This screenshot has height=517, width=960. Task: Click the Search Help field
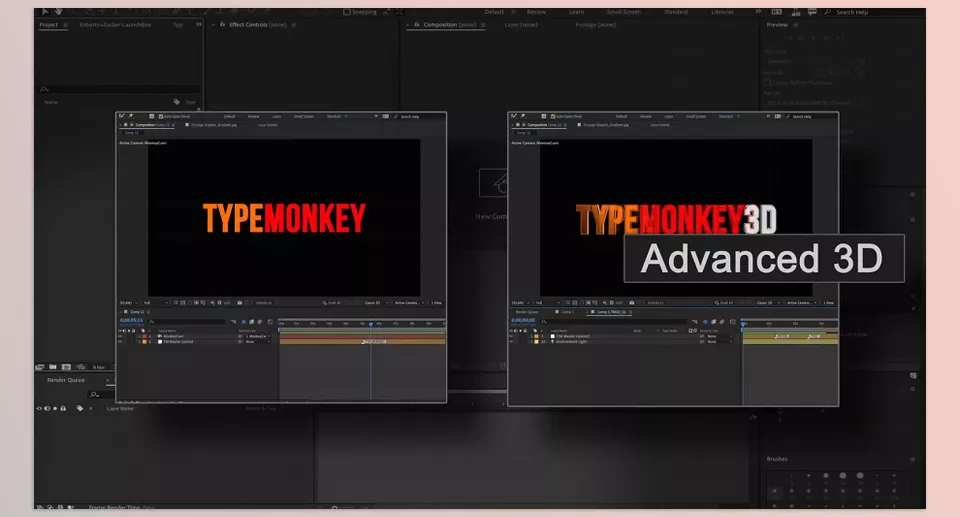click(x=852, y=12)
